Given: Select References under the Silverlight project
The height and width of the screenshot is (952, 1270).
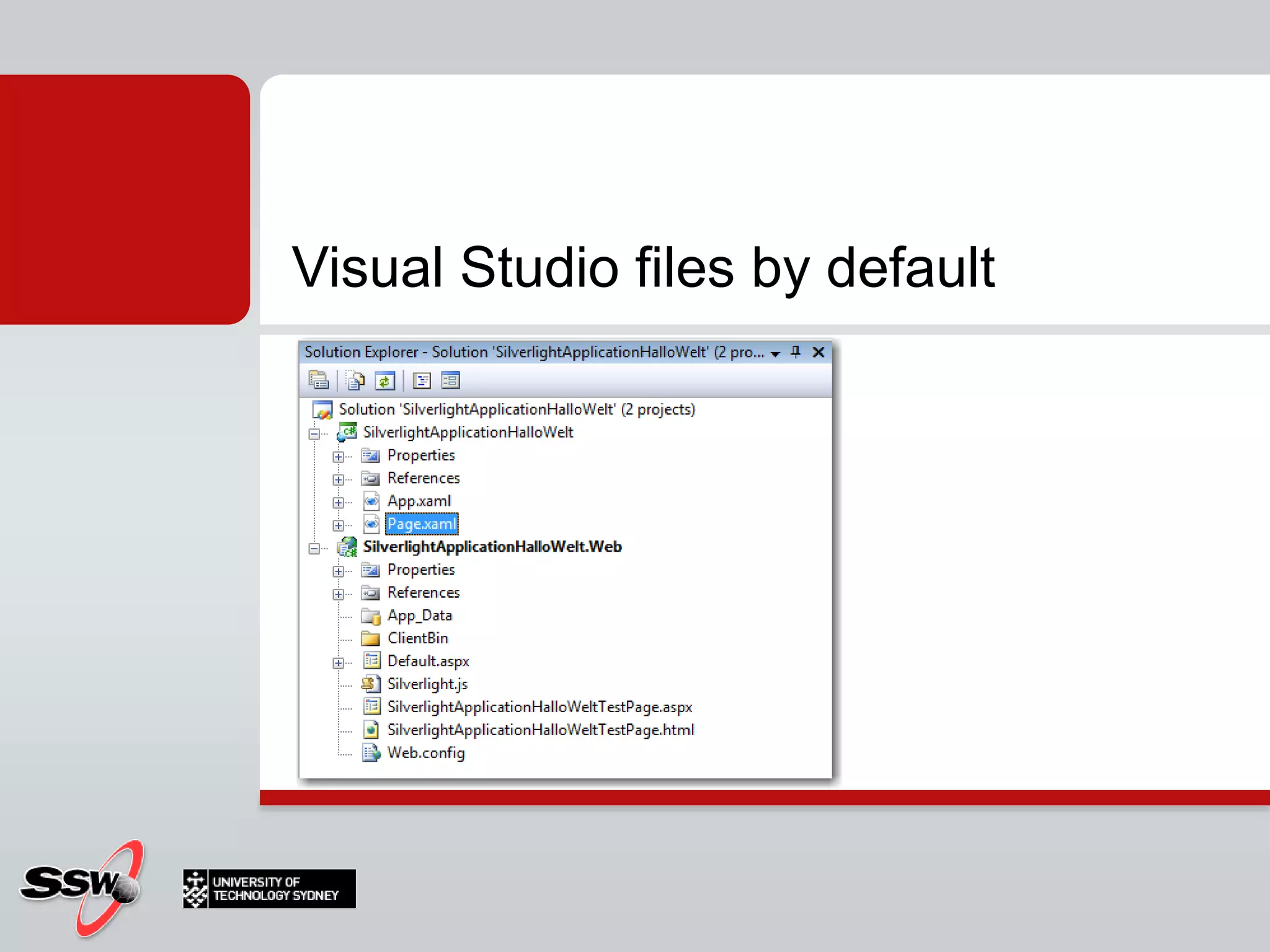Looking at the screenshot, I should coord(424,478).
